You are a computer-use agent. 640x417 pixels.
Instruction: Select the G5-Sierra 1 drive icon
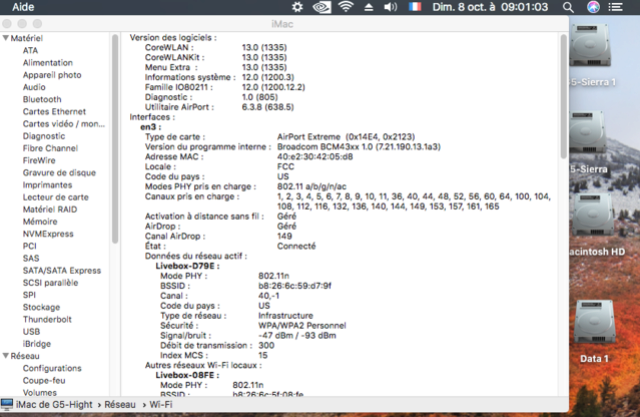point(591,46)
